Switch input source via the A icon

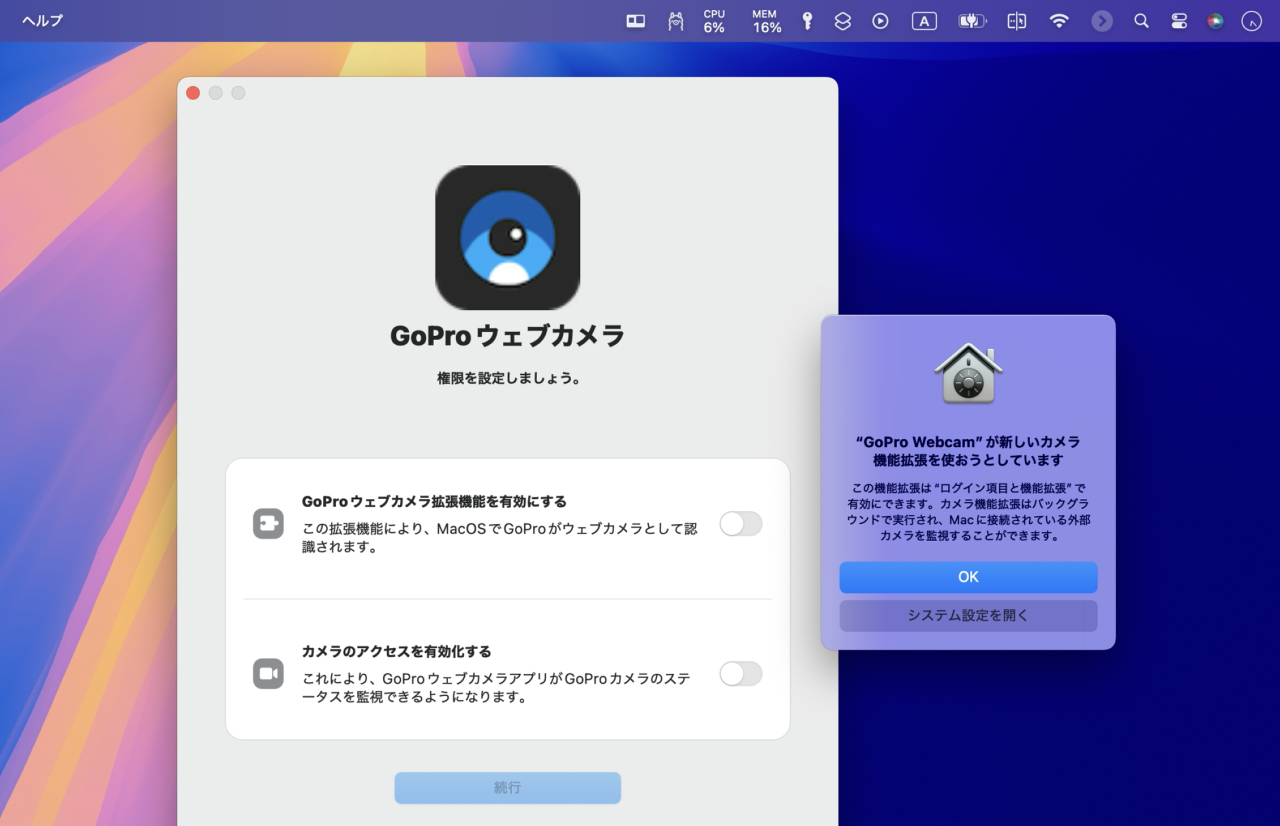[924, 21]
